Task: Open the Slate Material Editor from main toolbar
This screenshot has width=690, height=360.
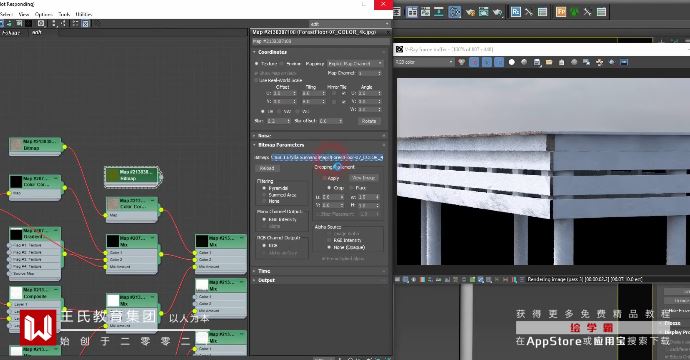Action: coord(455,12)
